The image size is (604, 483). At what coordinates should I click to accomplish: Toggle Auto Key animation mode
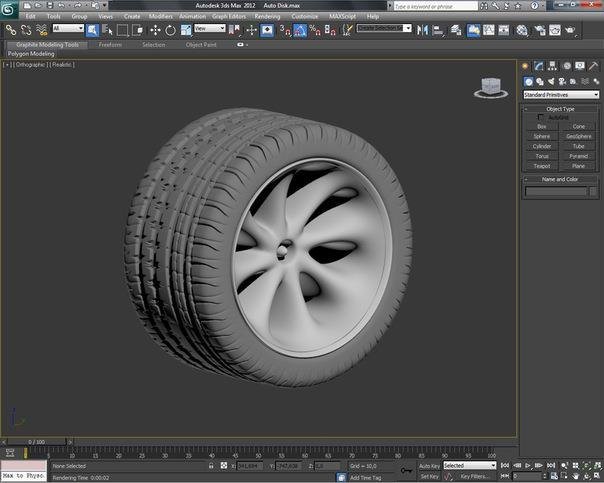coord(429,466)
